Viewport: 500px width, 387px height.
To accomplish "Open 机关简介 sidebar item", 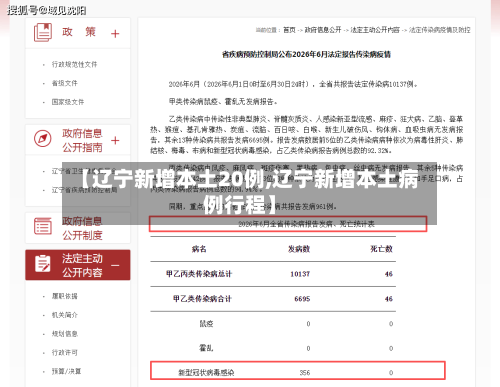I will pyautogui.click(x=65, y=315).
